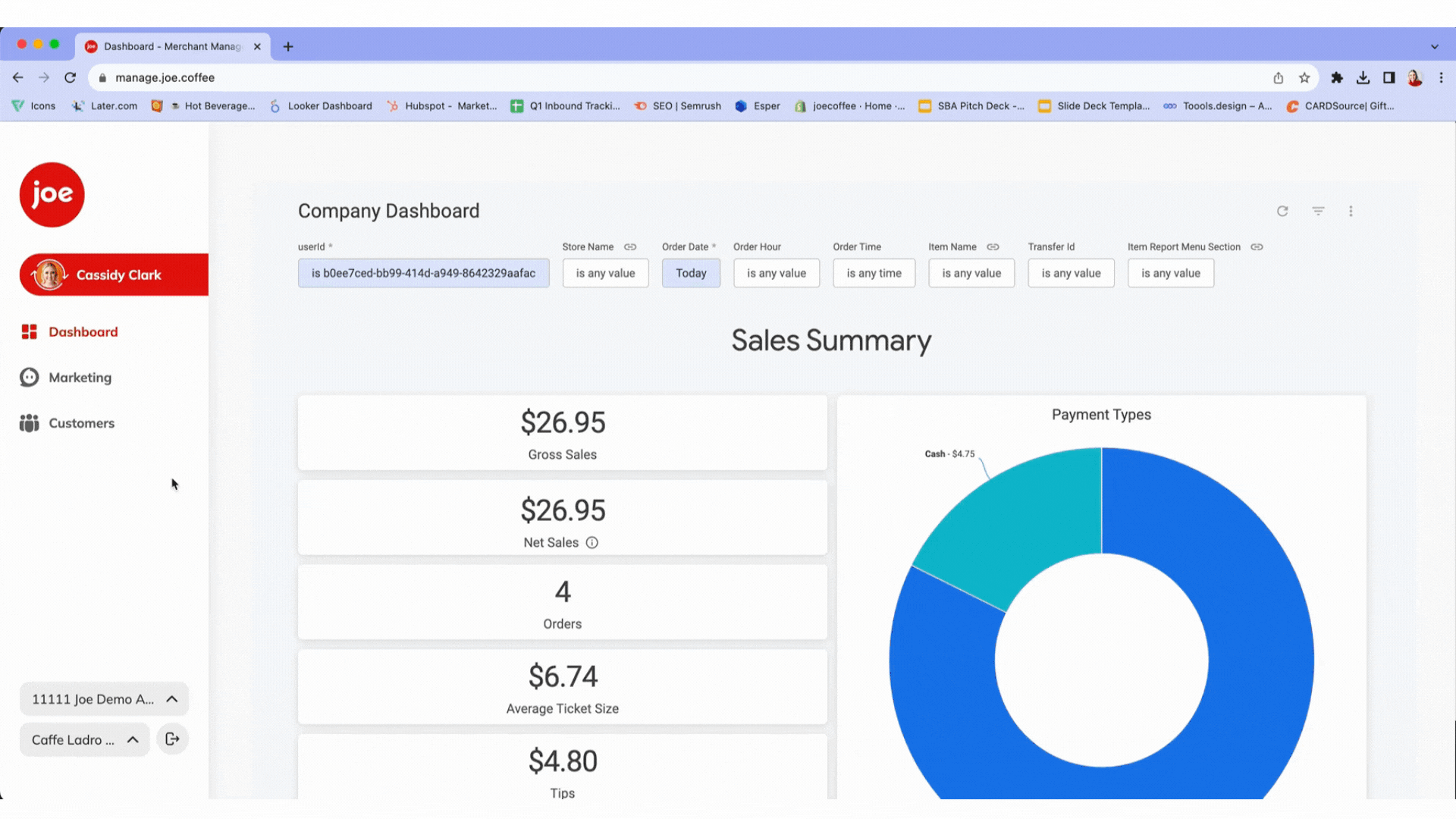The width and height of the screenshot is (1456, 819).
Task: Click the Dashboard grid icon
Action: 30,332
